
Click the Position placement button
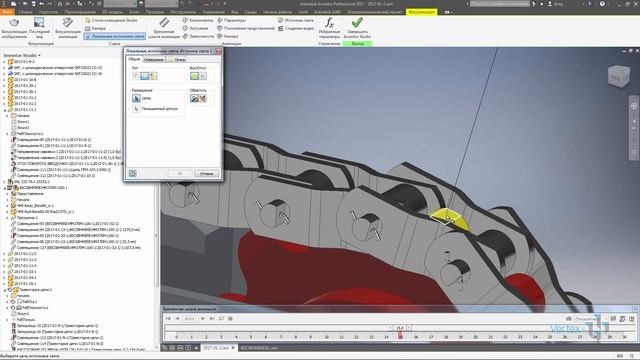point(136,109)
